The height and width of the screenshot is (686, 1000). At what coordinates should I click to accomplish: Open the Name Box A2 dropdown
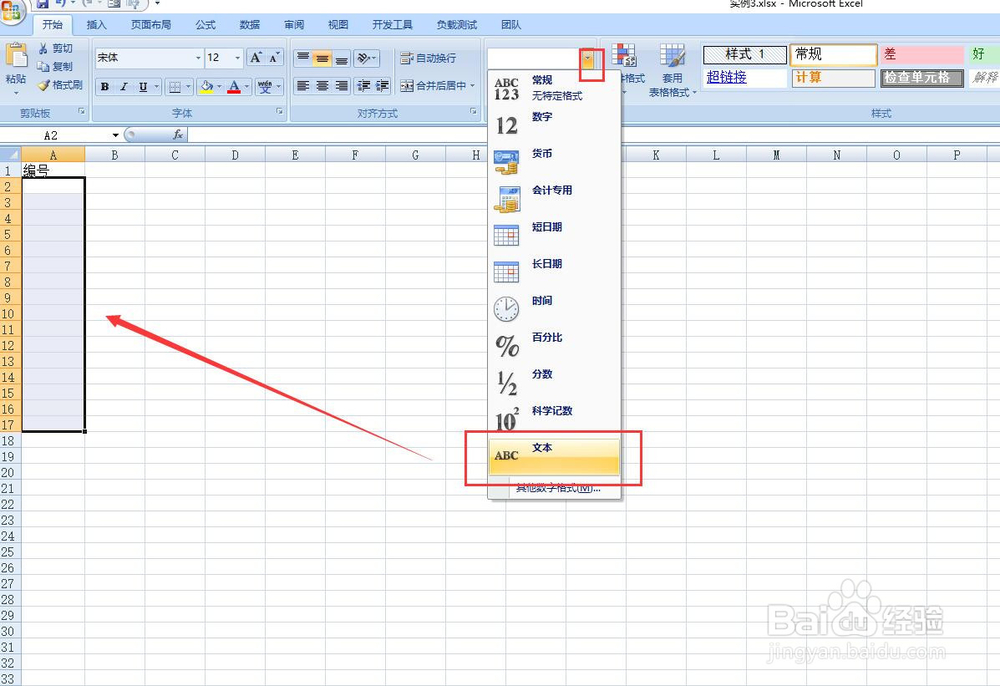pyautogui.click(x=115, y=135)
